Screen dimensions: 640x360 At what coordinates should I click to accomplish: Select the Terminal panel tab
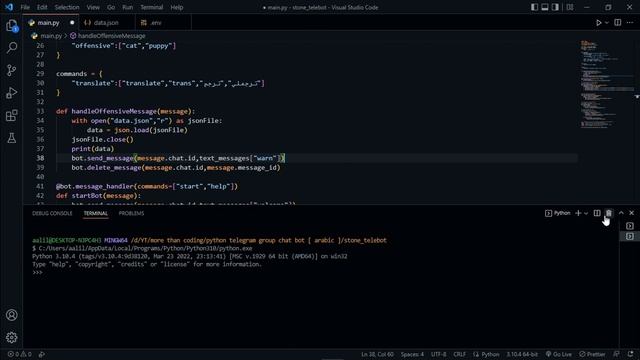point(96,213)
